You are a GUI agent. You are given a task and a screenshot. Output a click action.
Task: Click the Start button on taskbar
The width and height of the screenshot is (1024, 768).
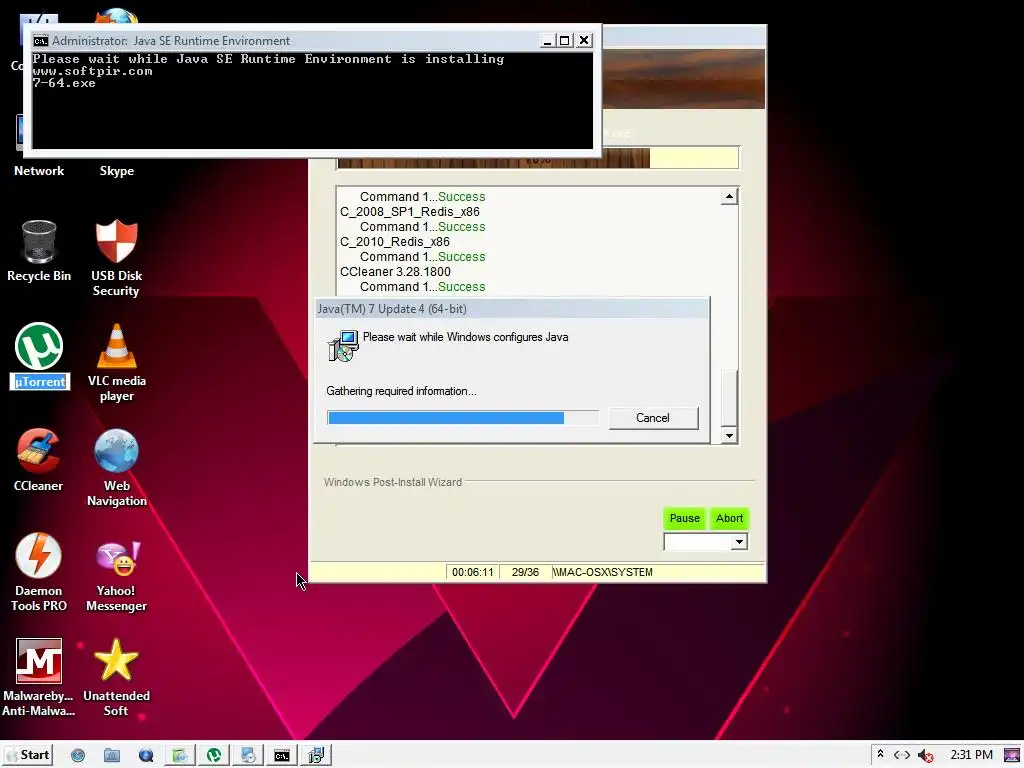click(x=27, y=755)
